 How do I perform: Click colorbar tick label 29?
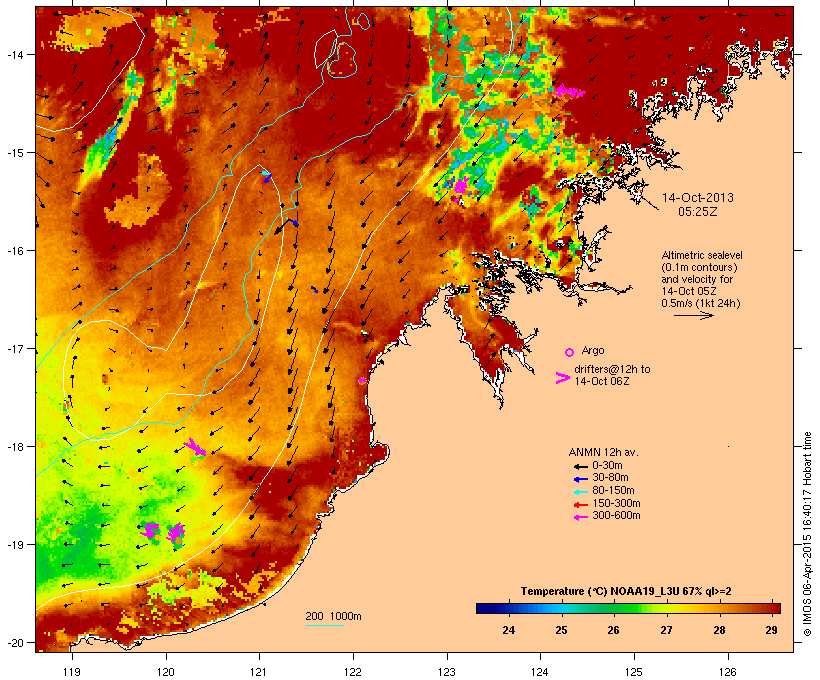click(771, 630)
